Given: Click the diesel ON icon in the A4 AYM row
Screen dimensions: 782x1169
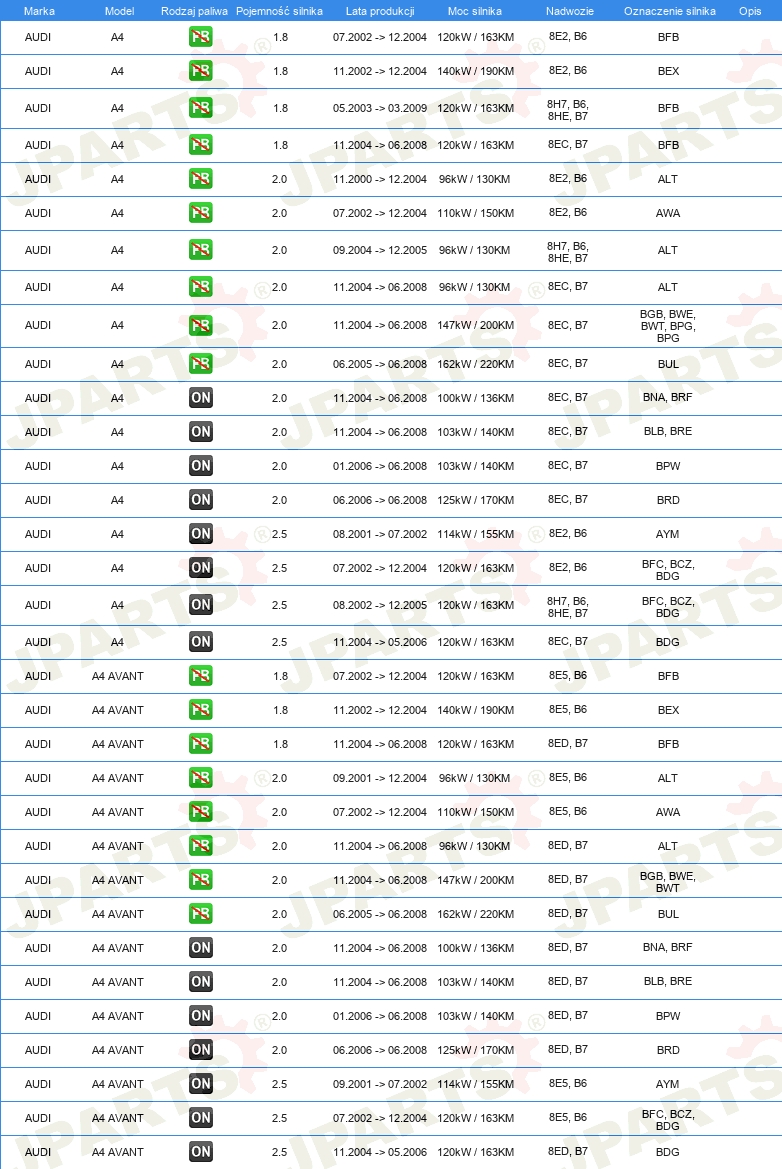Looking at the screenshot, I should pos(201,534).
